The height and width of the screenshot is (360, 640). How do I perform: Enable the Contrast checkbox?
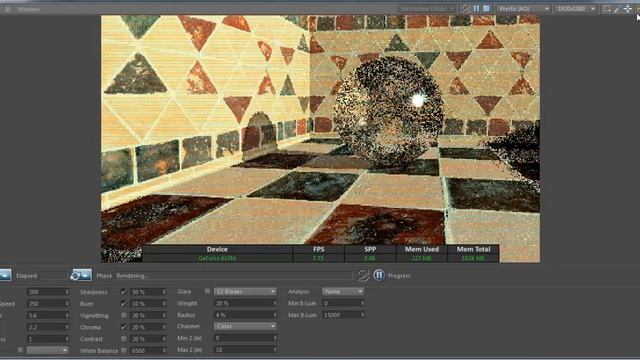[x=123, y=339]
